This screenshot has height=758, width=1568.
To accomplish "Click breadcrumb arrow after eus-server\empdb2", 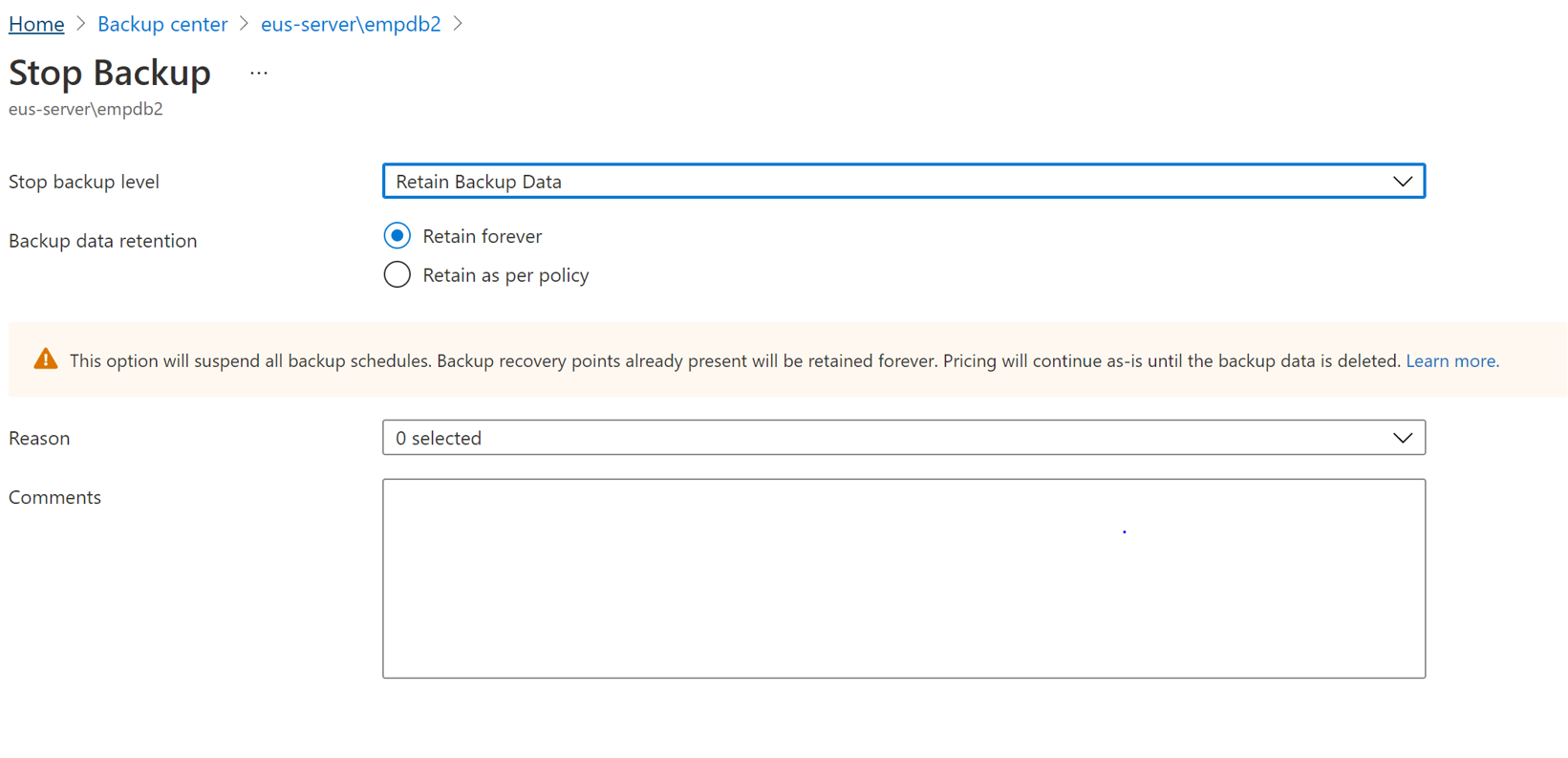I will pos(458,24).
